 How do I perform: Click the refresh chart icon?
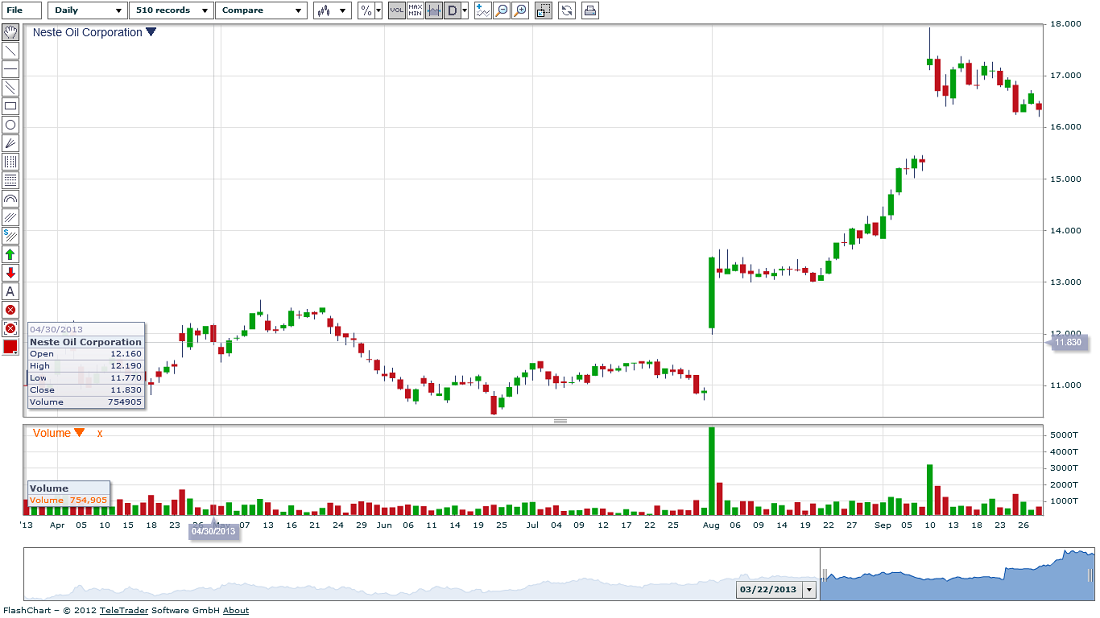[567, 11]
